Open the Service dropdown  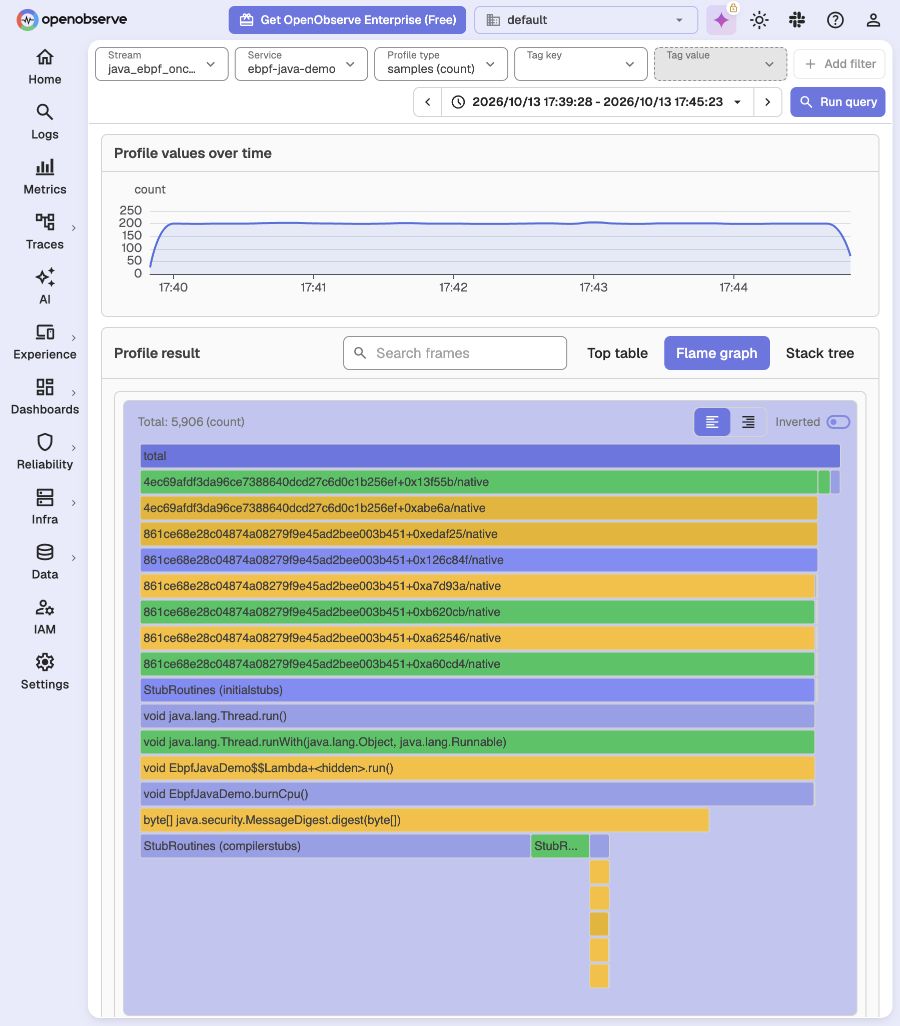point(301,64)
